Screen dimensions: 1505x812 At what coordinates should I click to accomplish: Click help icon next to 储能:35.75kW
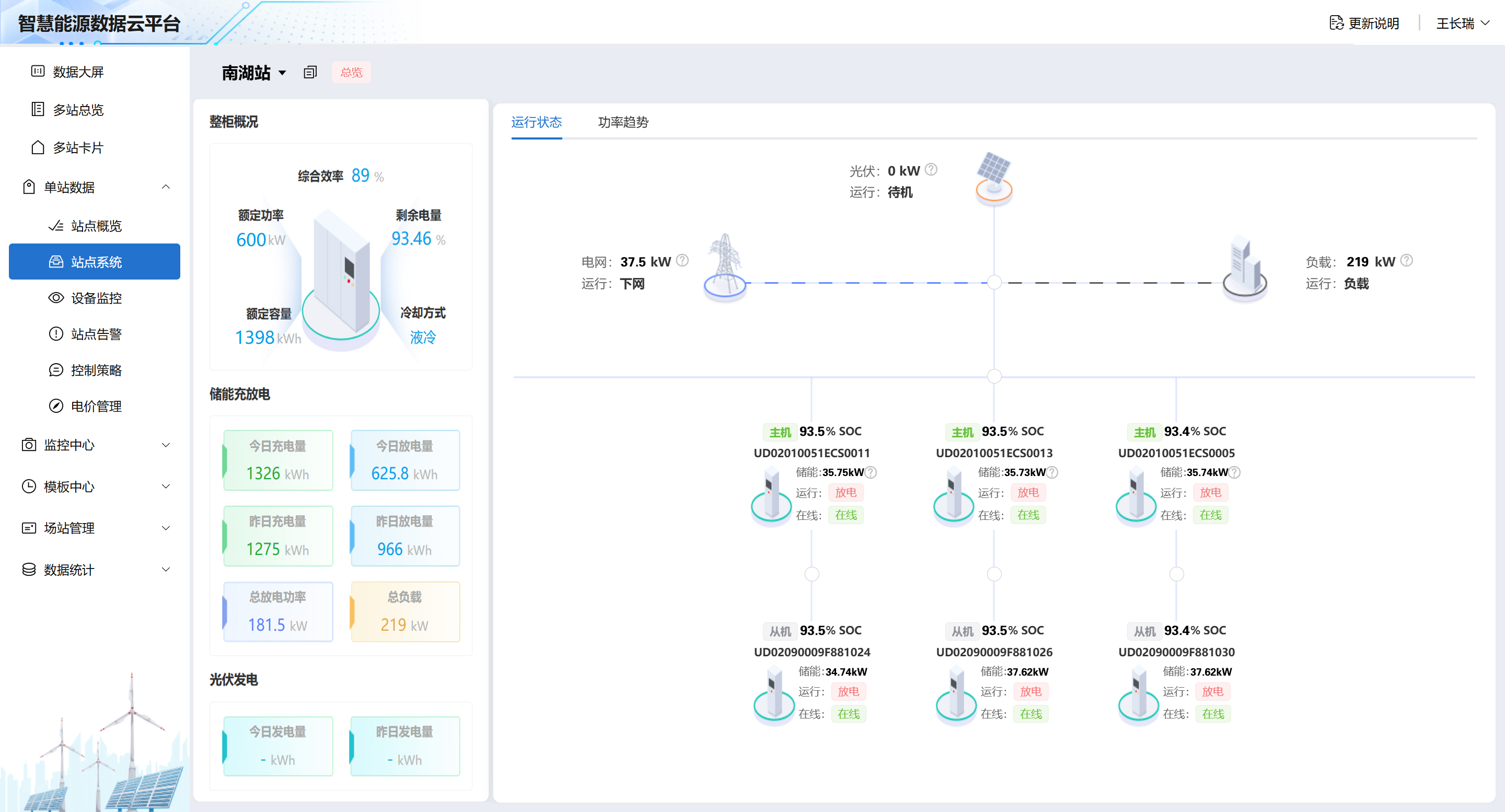pos(871,472)
